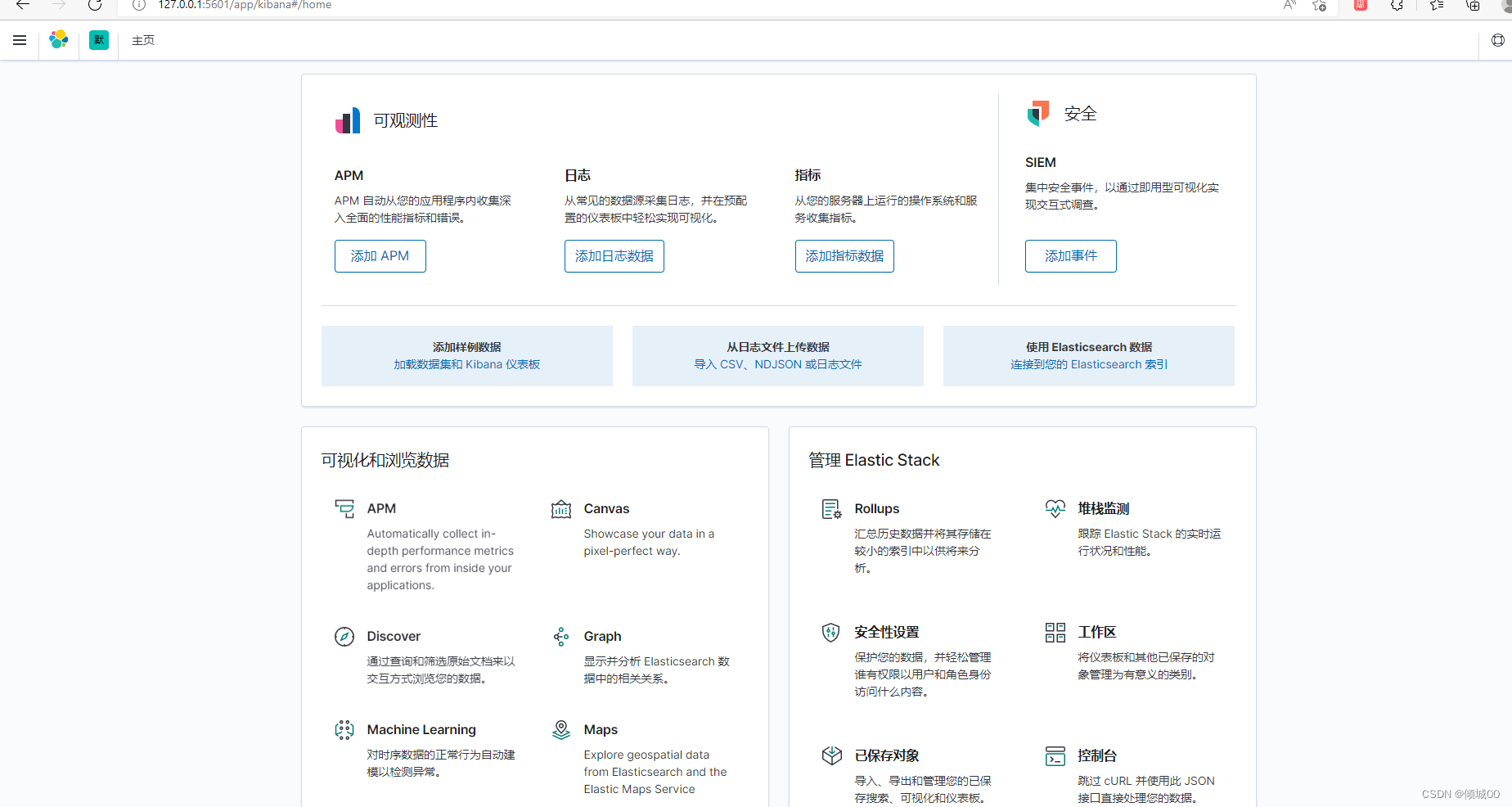Click the 管理 Elastic Stack heading
The image size is (1512, 807).
875,460
